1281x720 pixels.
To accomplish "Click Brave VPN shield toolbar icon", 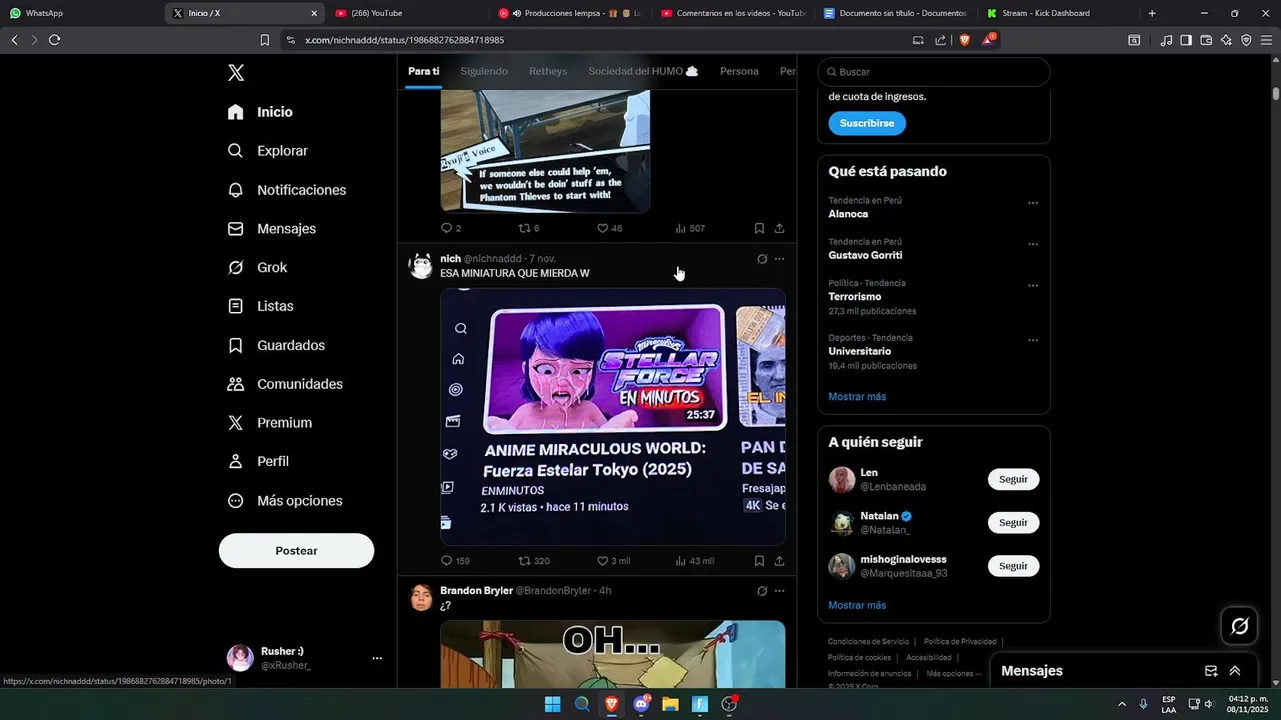I will pyautogui.click(x=1246, y=40).
